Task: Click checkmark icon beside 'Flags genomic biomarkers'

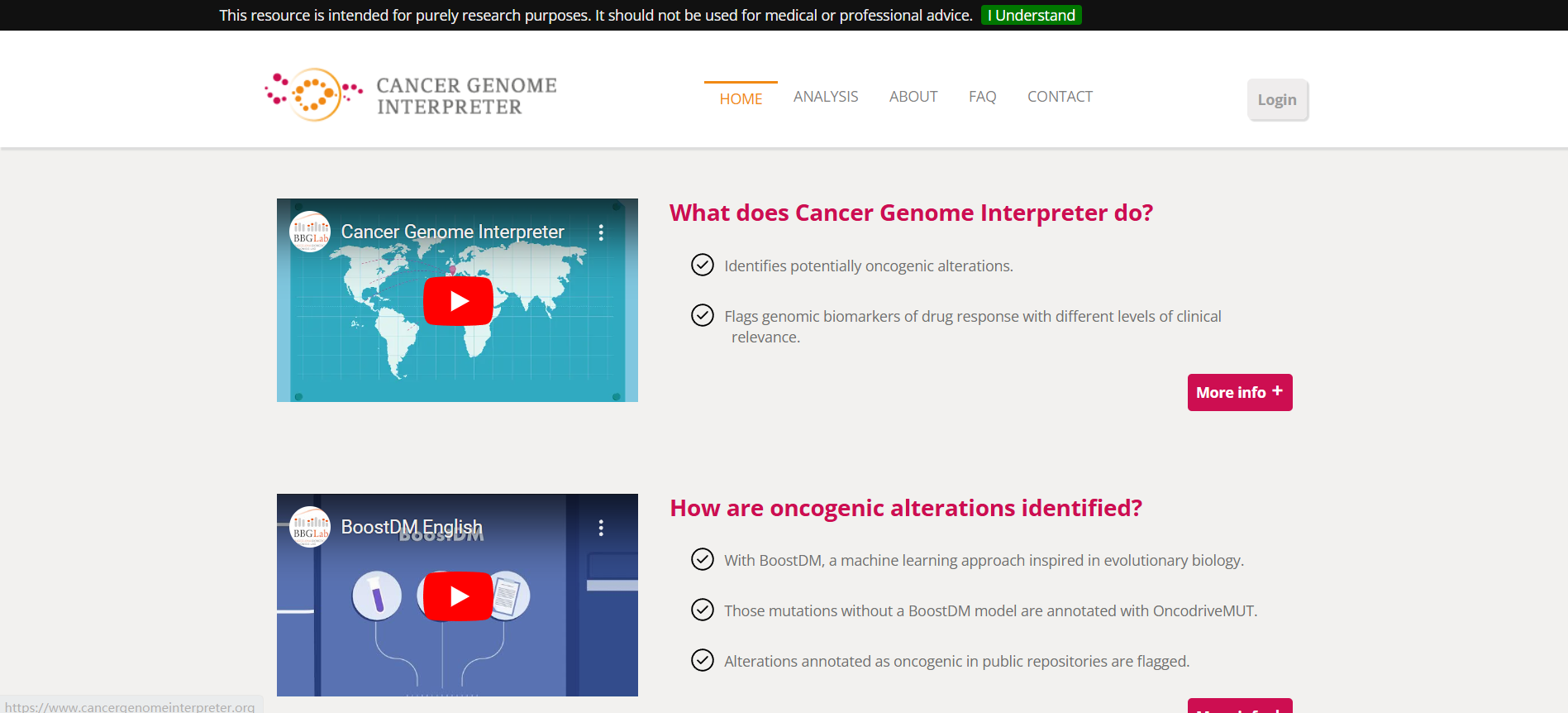Action: pos(703,315)
